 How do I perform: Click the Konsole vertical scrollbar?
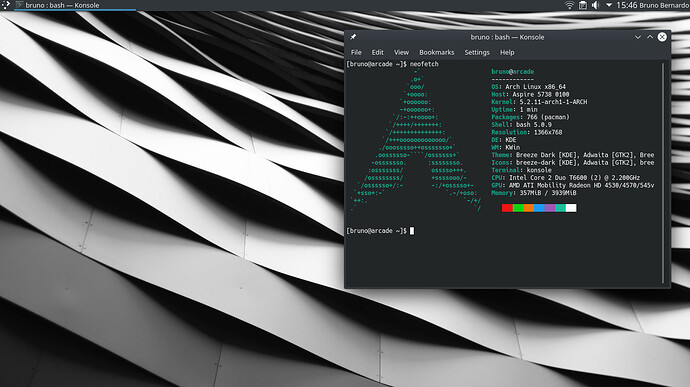tap(663, 173)
